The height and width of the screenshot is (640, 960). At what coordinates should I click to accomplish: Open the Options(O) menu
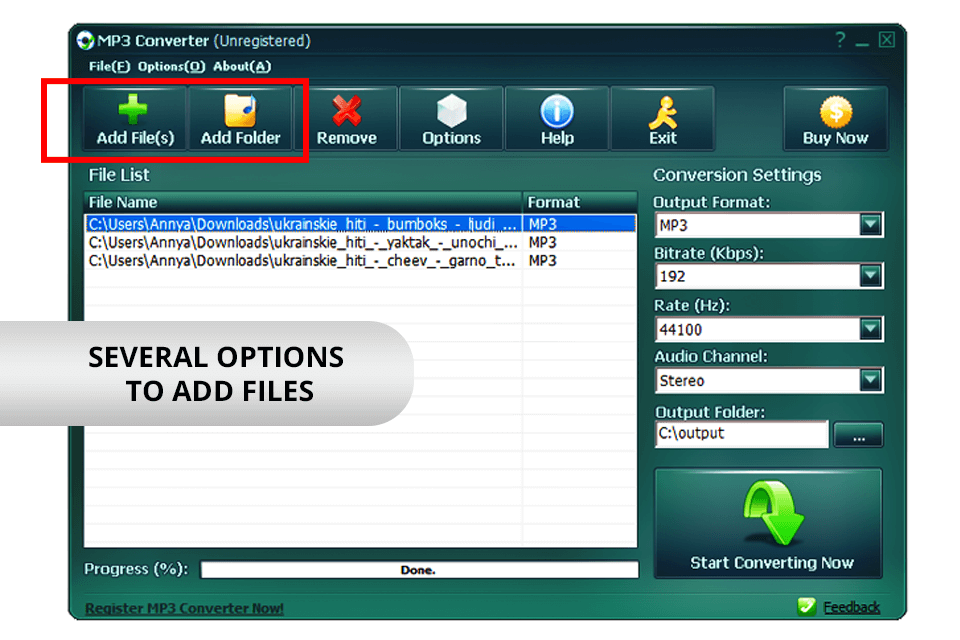pyautogui.click(x=171, y=66)
